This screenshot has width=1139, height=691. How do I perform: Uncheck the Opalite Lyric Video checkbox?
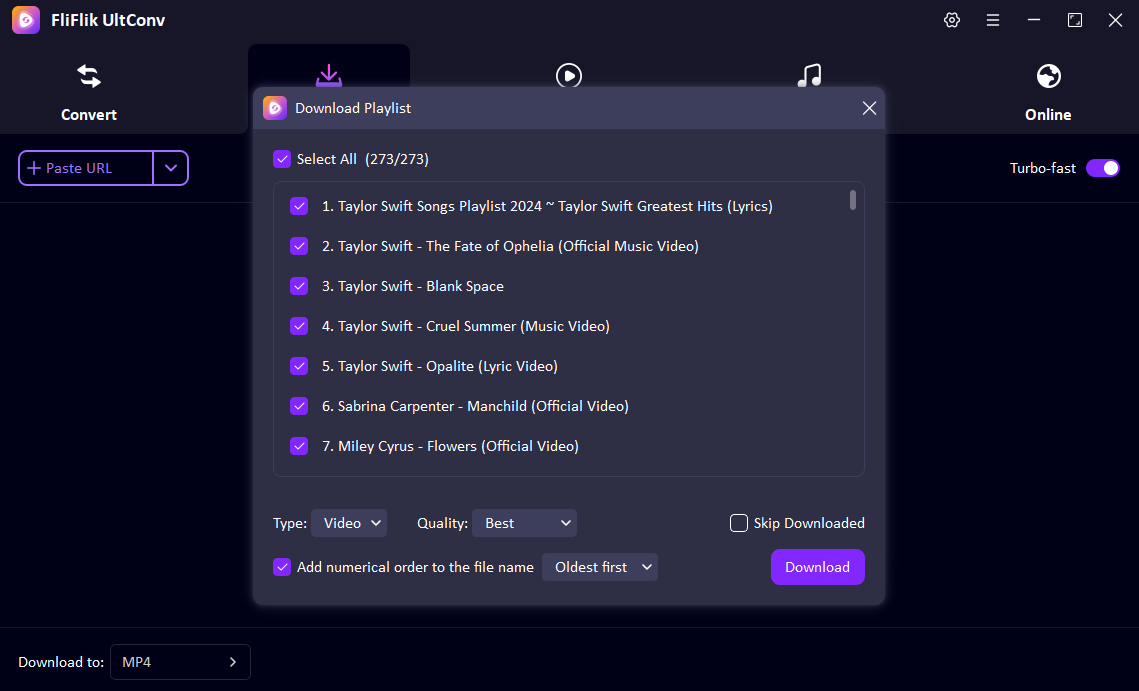299,366
